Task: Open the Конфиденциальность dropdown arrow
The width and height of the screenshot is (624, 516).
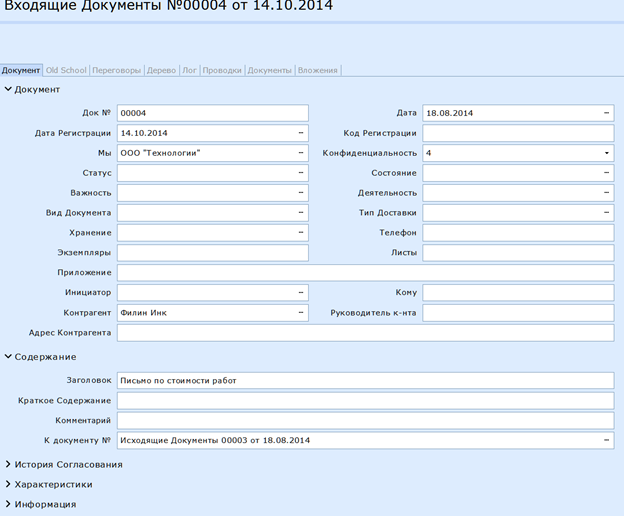Action: 606,153
